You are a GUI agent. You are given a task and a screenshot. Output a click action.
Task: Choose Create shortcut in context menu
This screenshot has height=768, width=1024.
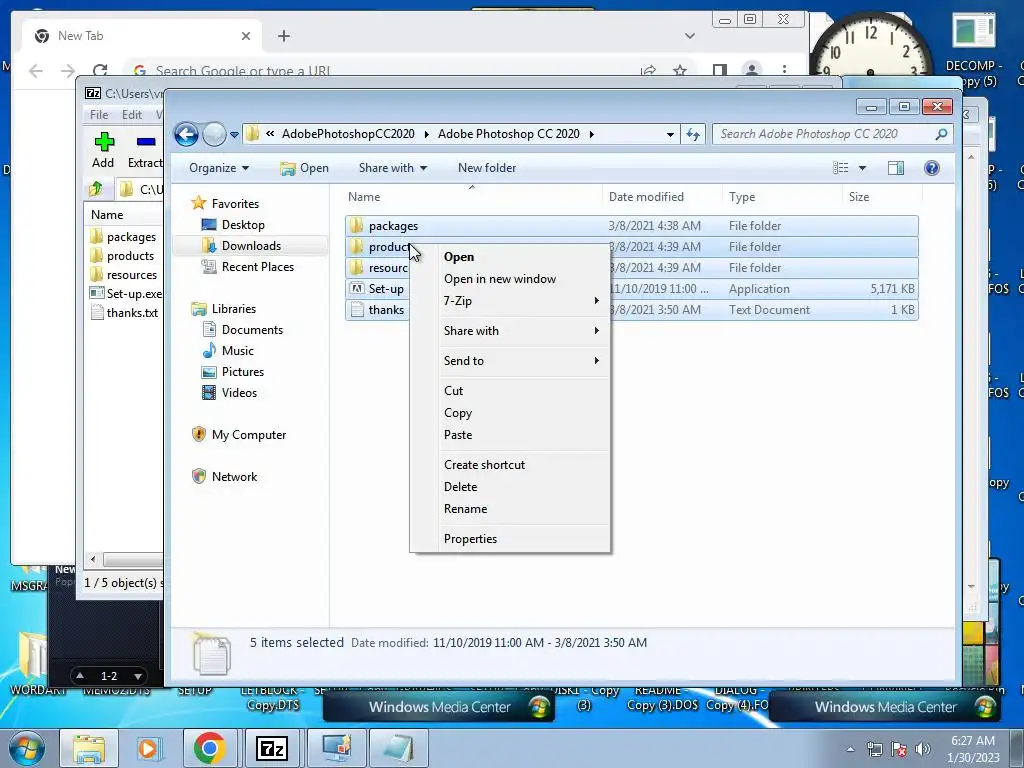[510, 465]
